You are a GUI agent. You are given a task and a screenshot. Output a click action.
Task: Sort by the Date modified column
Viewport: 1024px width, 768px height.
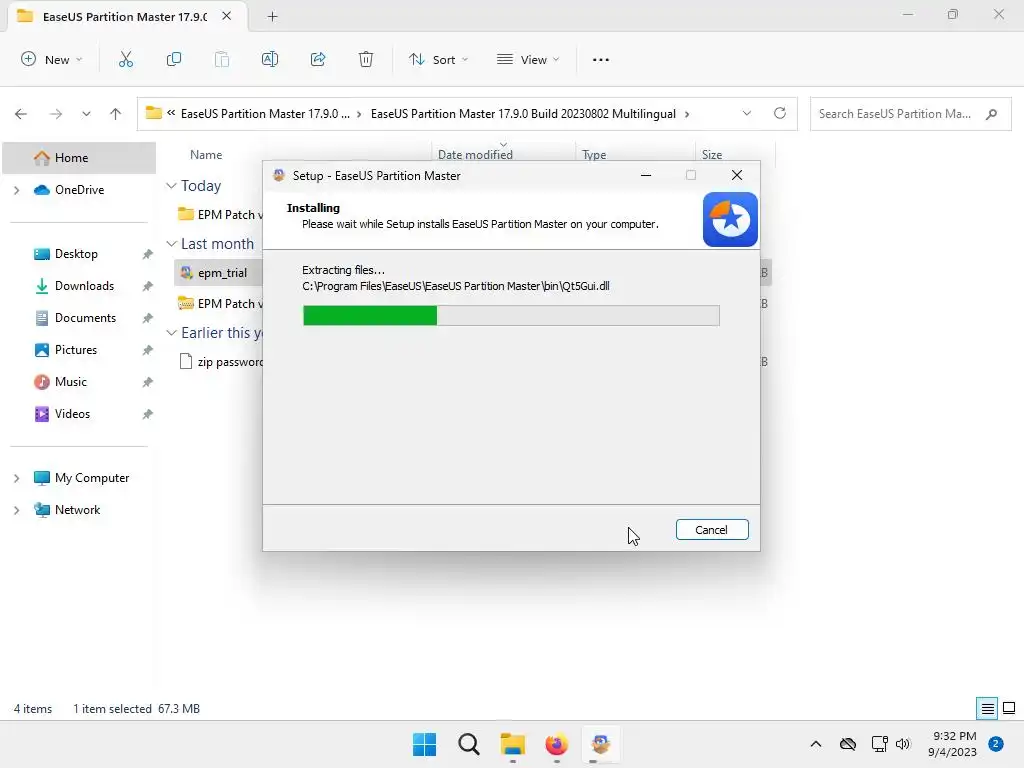coord(475,155)
